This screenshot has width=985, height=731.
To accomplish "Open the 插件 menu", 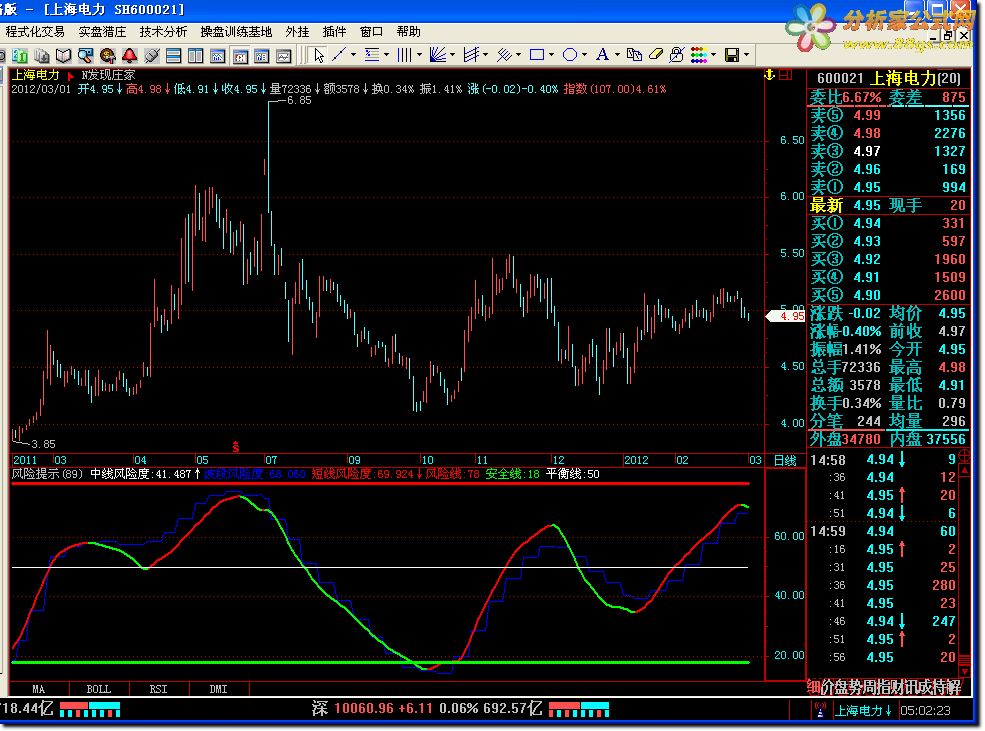I will tap(334, 31).
